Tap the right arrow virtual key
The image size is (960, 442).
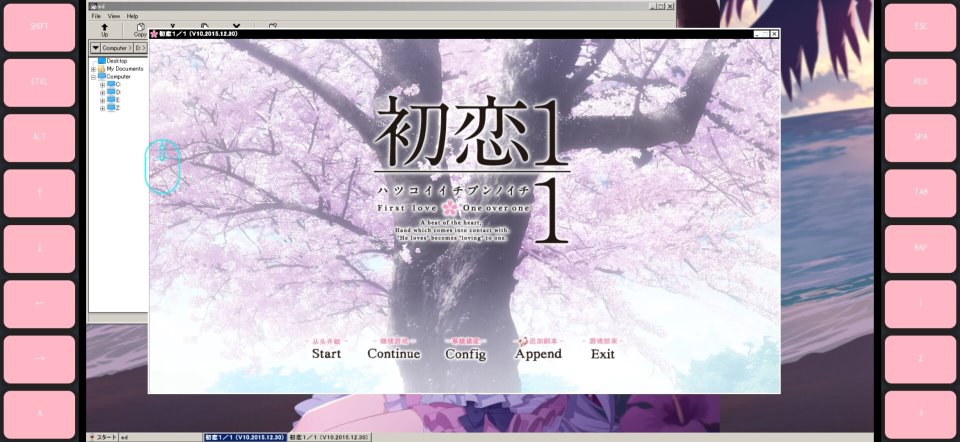point(39,359)
